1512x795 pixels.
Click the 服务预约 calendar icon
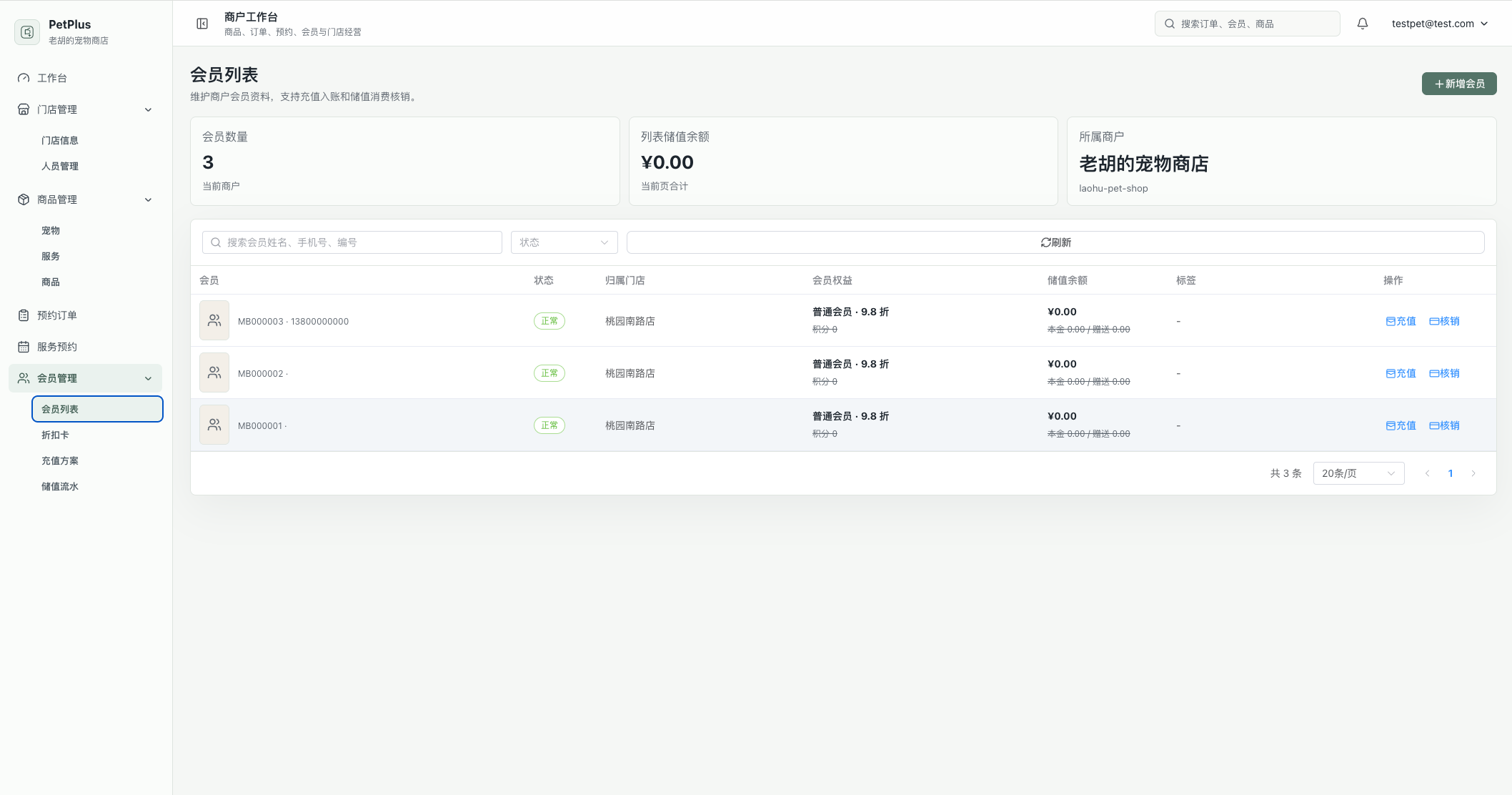pos(24,347)
